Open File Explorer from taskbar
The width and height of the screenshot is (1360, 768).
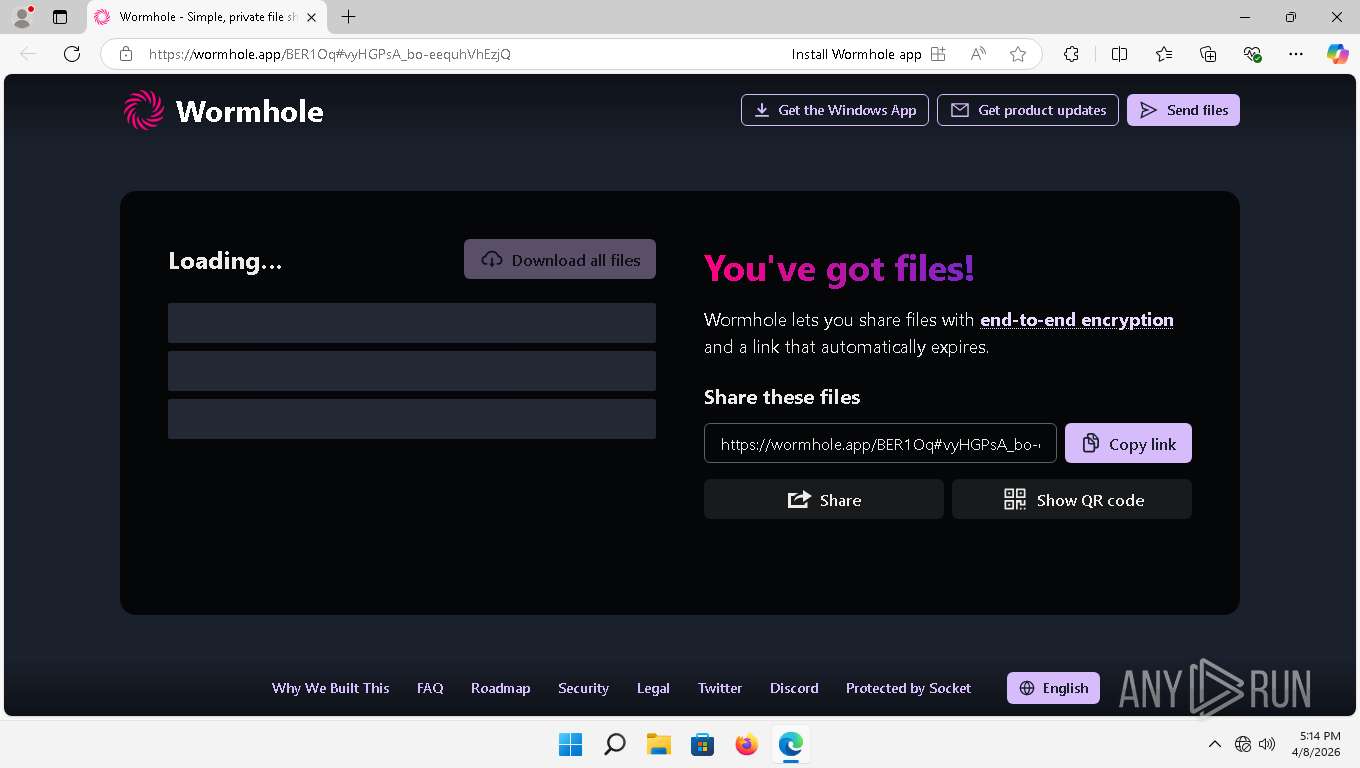658,744
